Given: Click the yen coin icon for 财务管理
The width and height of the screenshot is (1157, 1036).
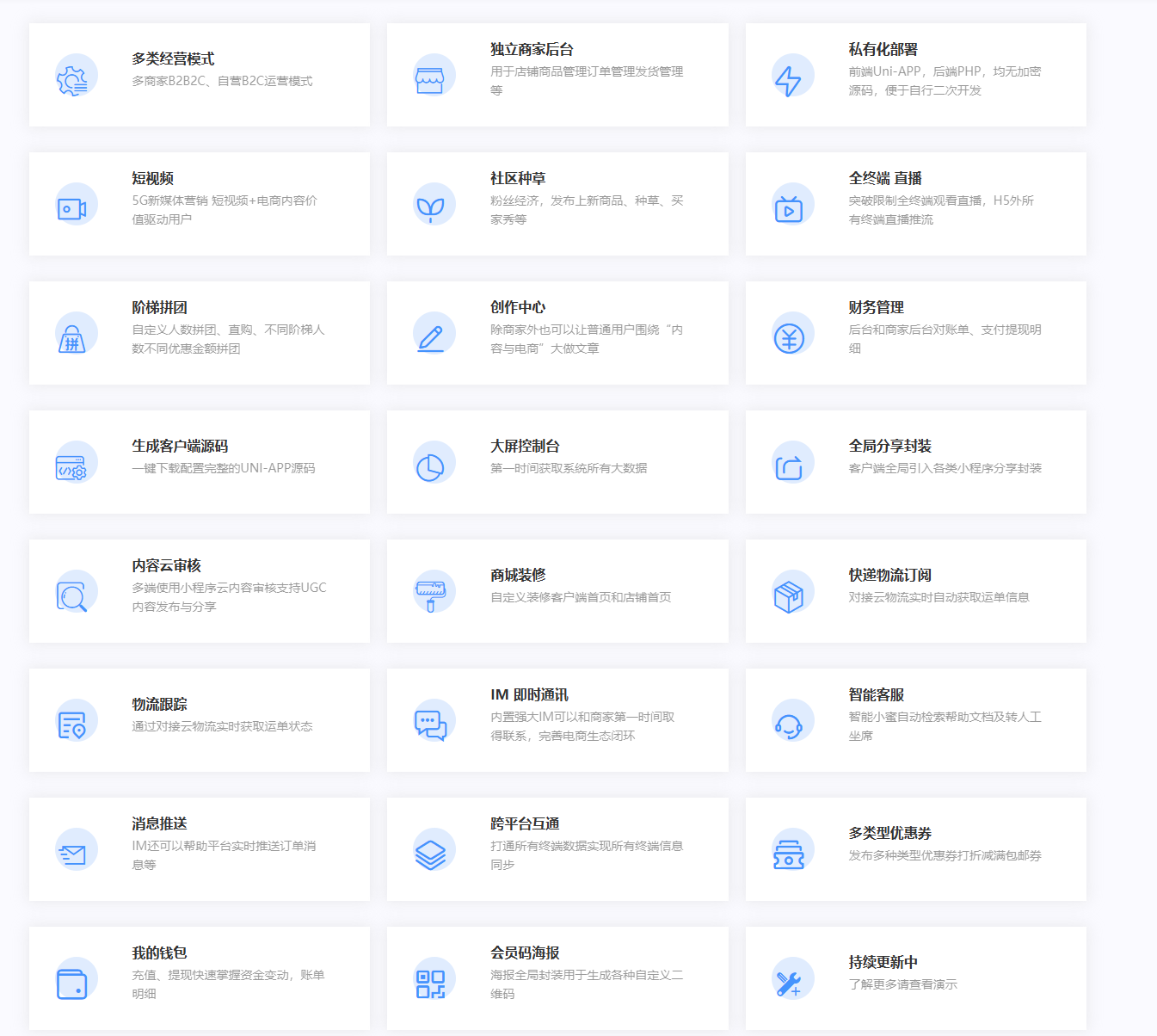Looking at the screenshot, I should (789, 338).
